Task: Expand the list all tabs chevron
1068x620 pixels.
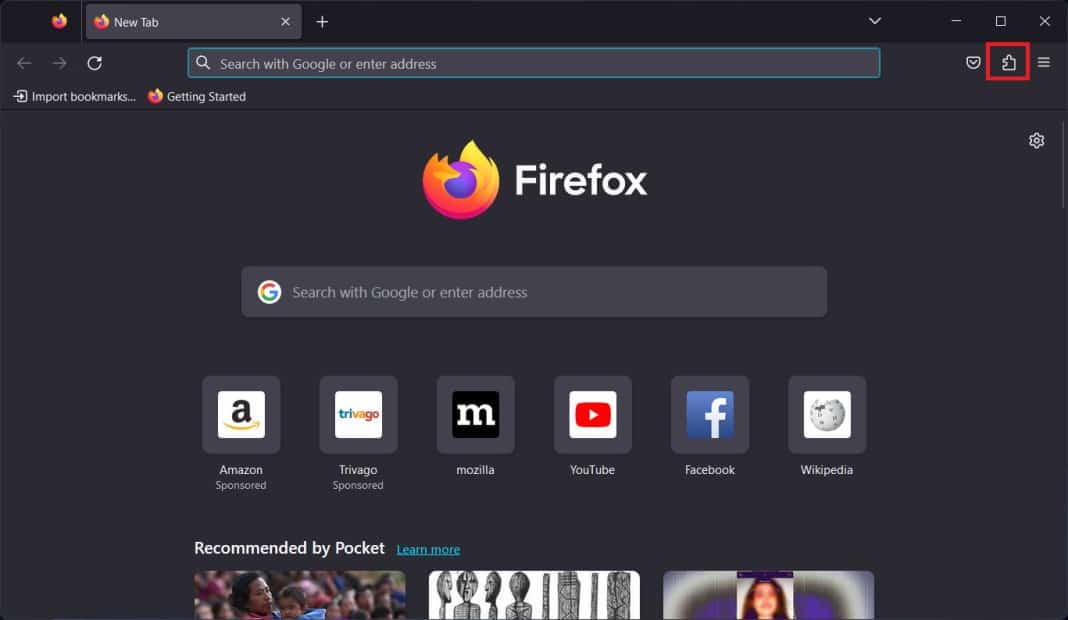Action: (875, 21)
